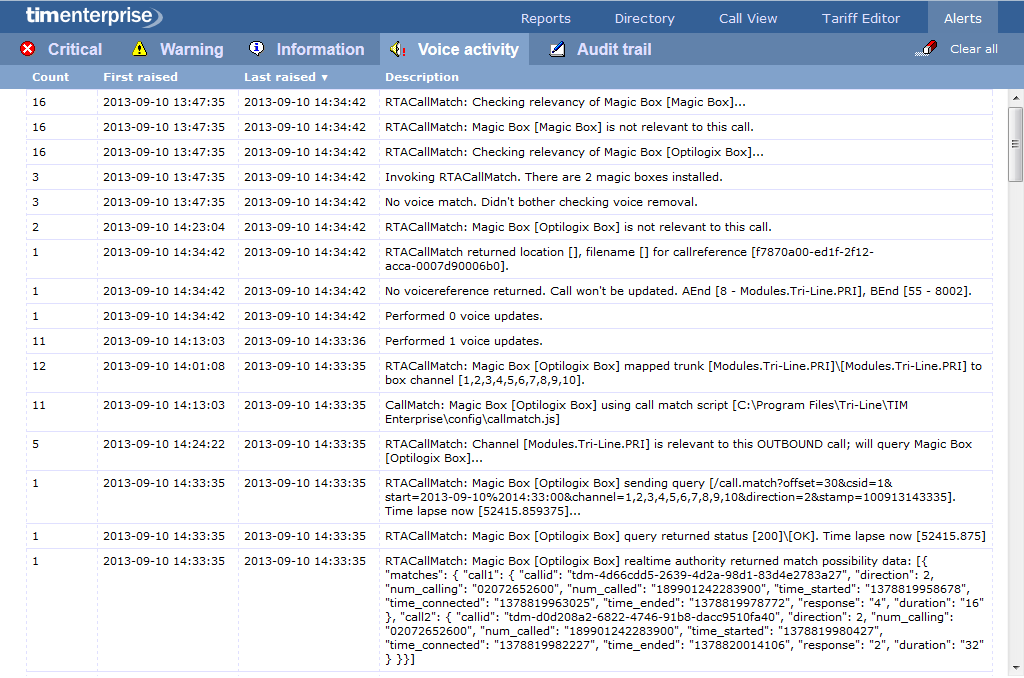
Task: Click the Audit trail pencil icon
Action: point(556,48)
